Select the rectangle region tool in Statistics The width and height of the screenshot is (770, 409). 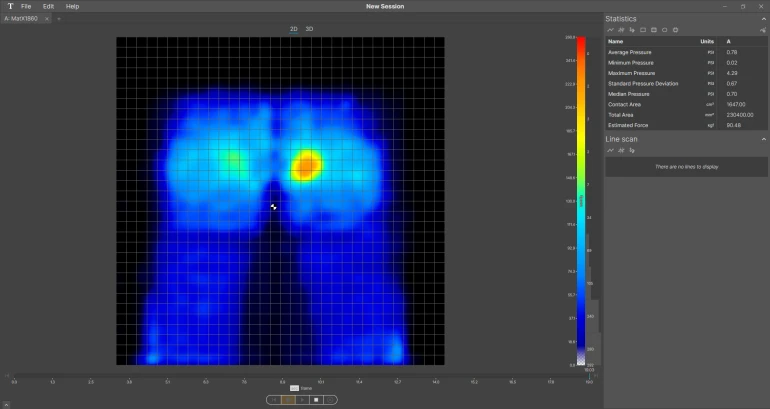643,30
